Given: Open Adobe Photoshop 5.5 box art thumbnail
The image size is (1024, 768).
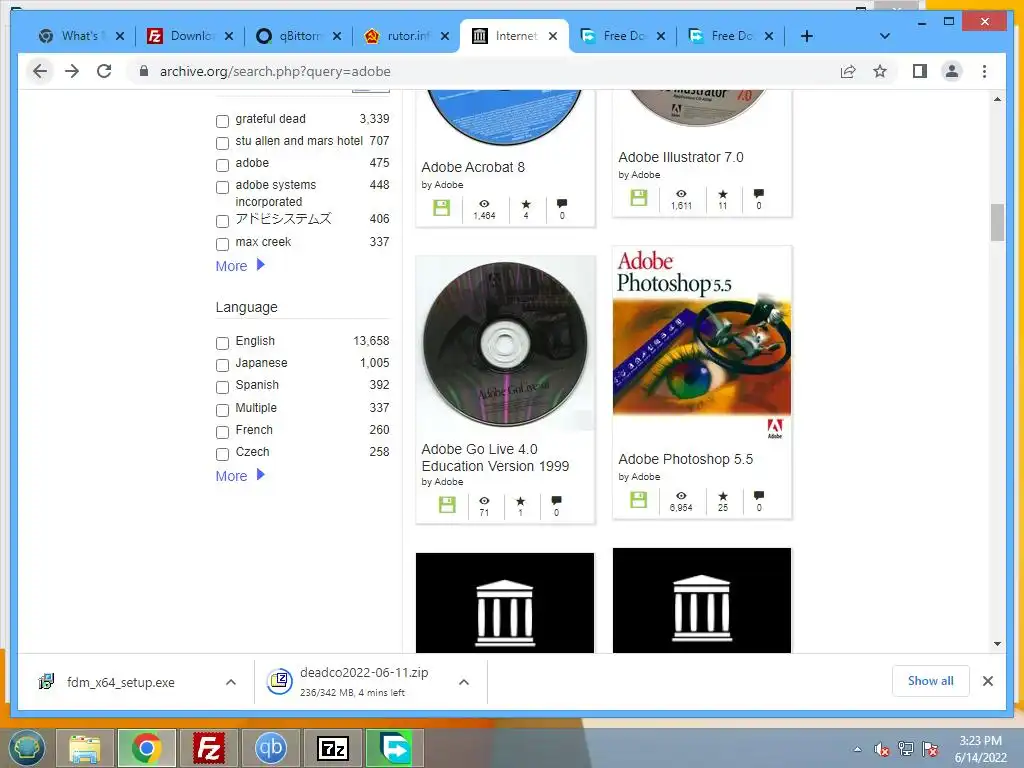Looking at the screenshot, I should click(x=702, y=343).
